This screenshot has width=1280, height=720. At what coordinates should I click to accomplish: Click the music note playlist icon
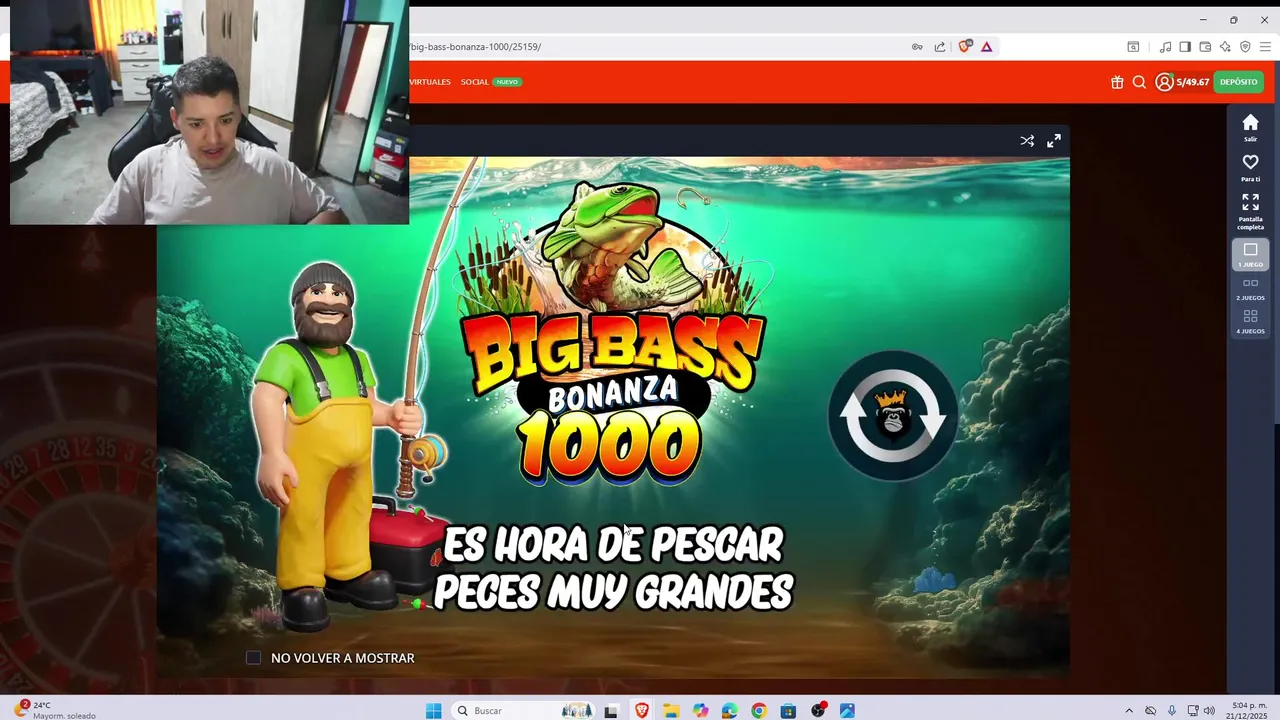coord(1165,47)
